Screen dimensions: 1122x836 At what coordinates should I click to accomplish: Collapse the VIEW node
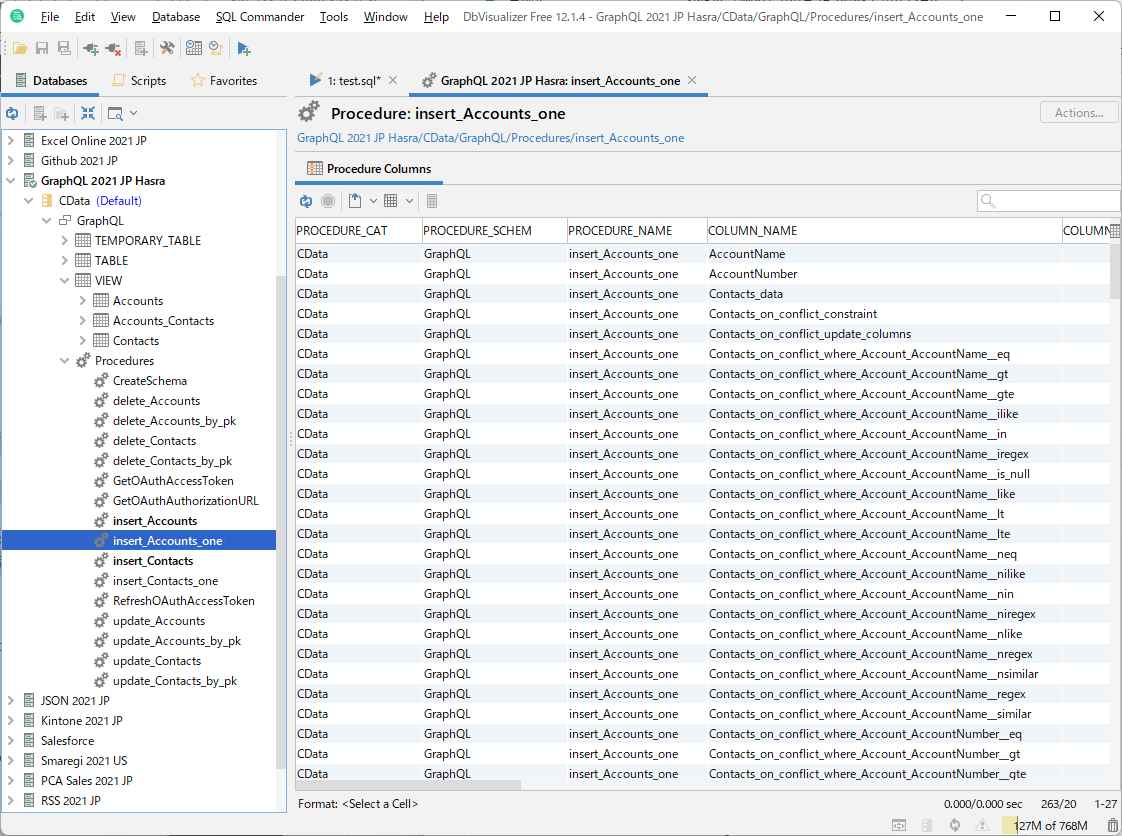coord(64,281)
